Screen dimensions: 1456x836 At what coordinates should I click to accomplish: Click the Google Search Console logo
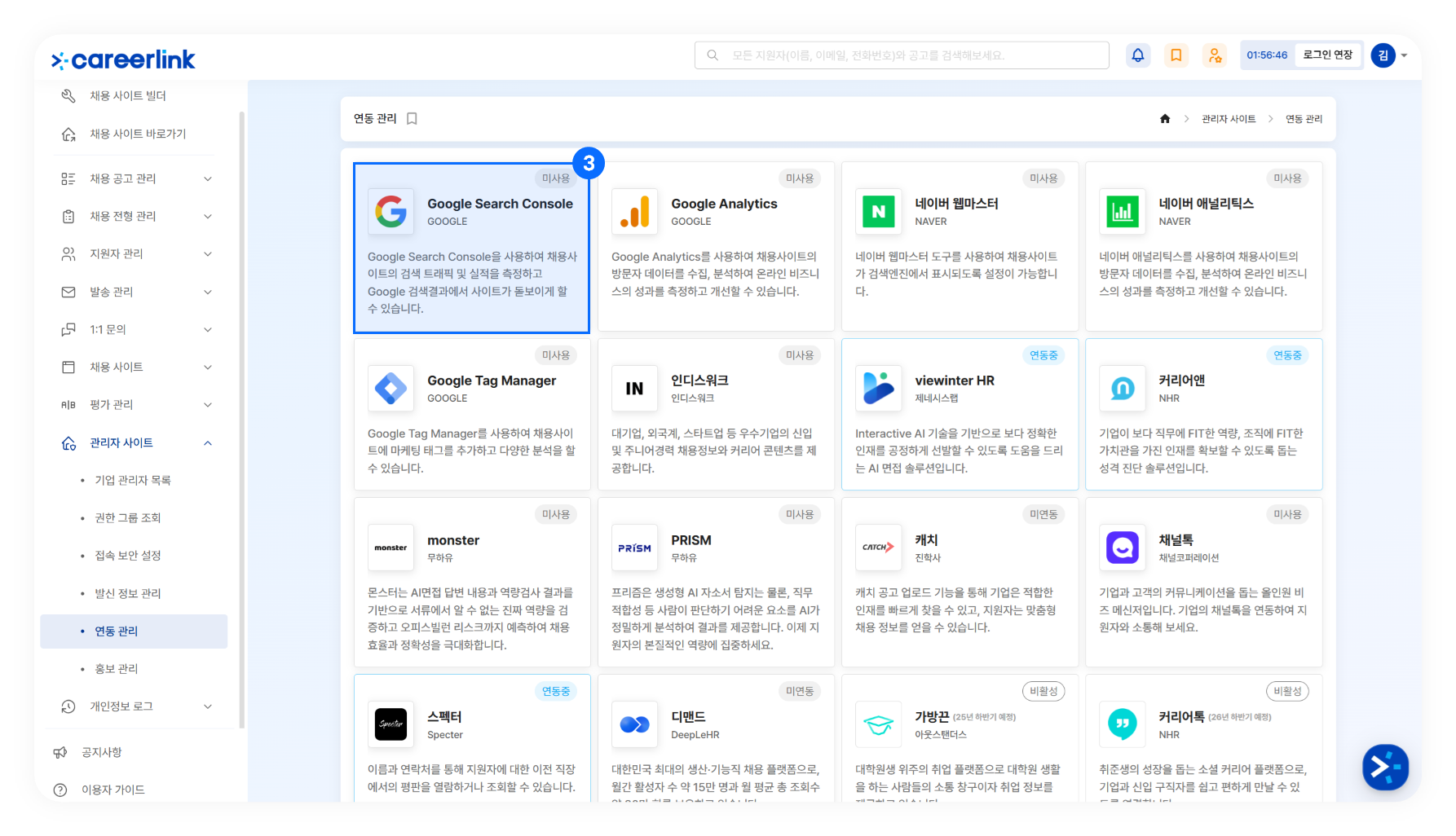(390, 212)
